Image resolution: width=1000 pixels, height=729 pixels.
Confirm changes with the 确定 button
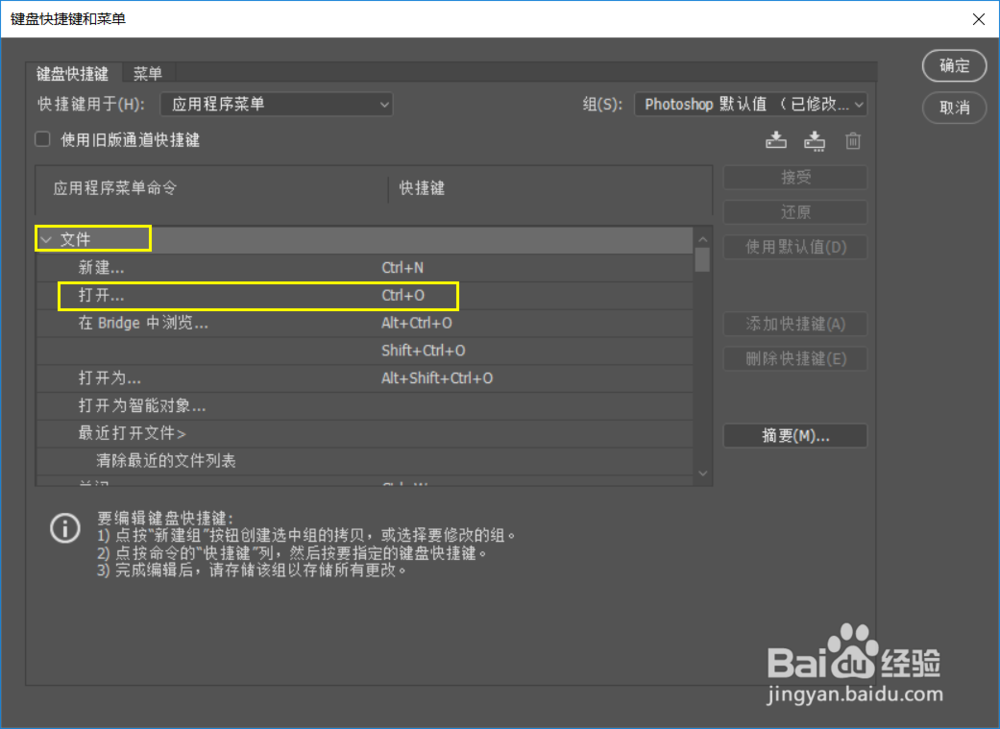point(953,66)
